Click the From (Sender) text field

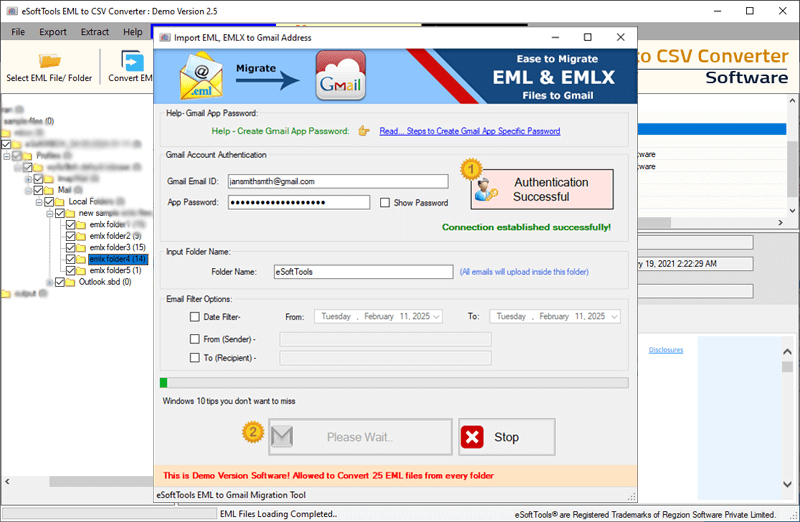[385, 339]
